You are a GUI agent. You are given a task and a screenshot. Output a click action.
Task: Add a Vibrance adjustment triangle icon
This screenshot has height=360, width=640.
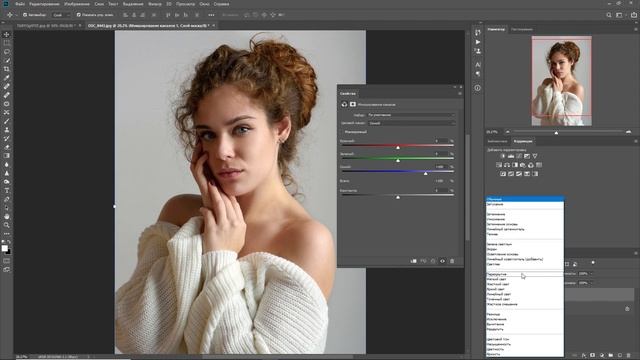click(x=535, y=156)
